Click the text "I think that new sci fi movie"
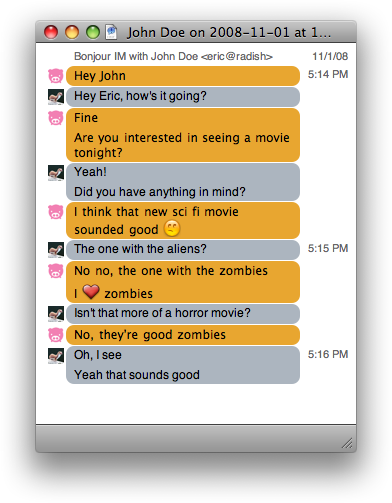Screen dimensions: 392x503 [x=156, y=212]
